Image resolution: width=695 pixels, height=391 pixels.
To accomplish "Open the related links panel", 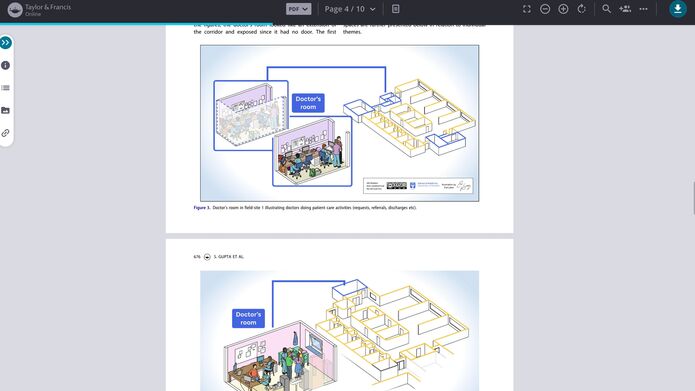I will click(6, 133).
